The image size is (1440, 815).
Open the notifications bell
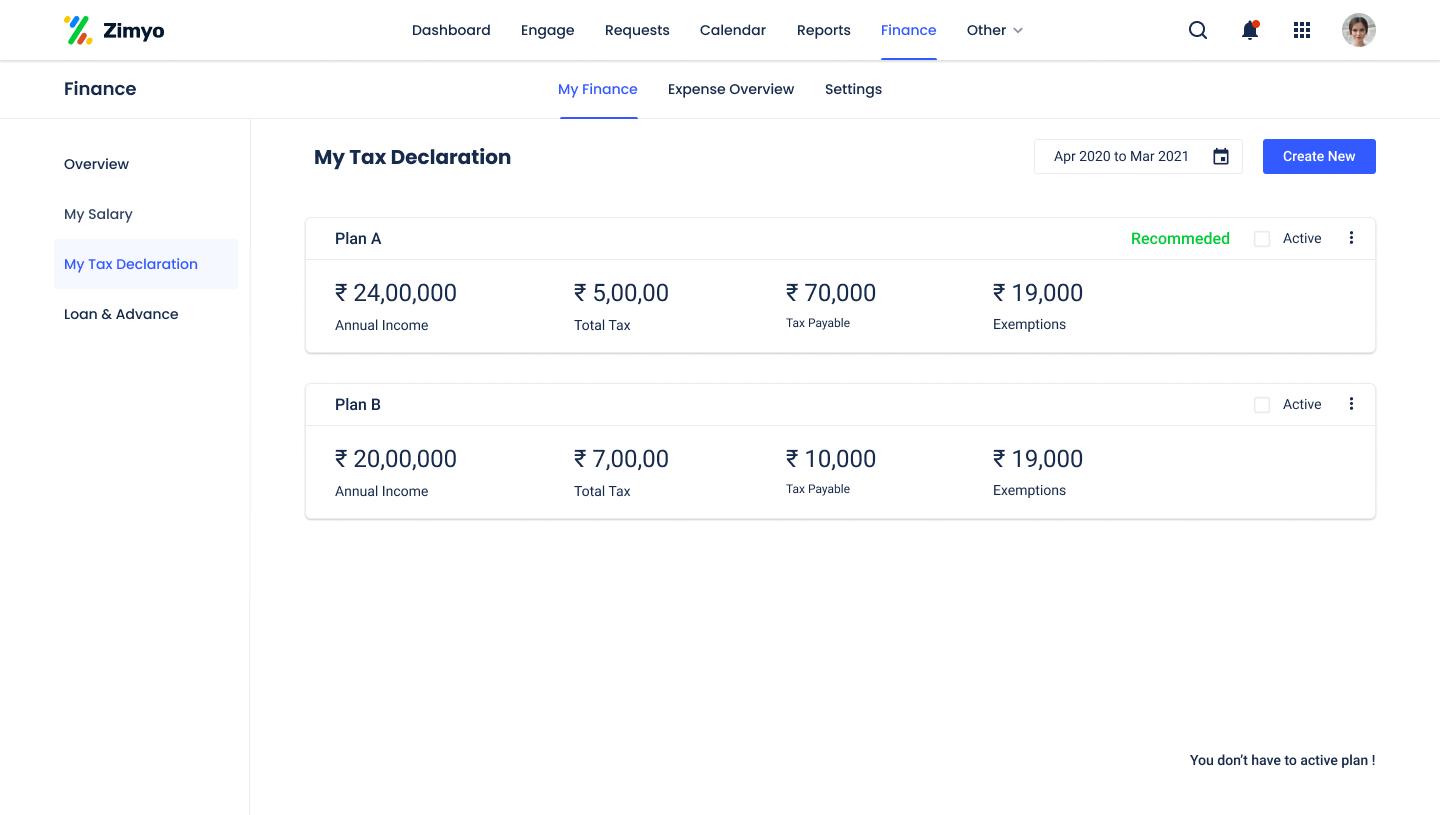coord(1249,30)
